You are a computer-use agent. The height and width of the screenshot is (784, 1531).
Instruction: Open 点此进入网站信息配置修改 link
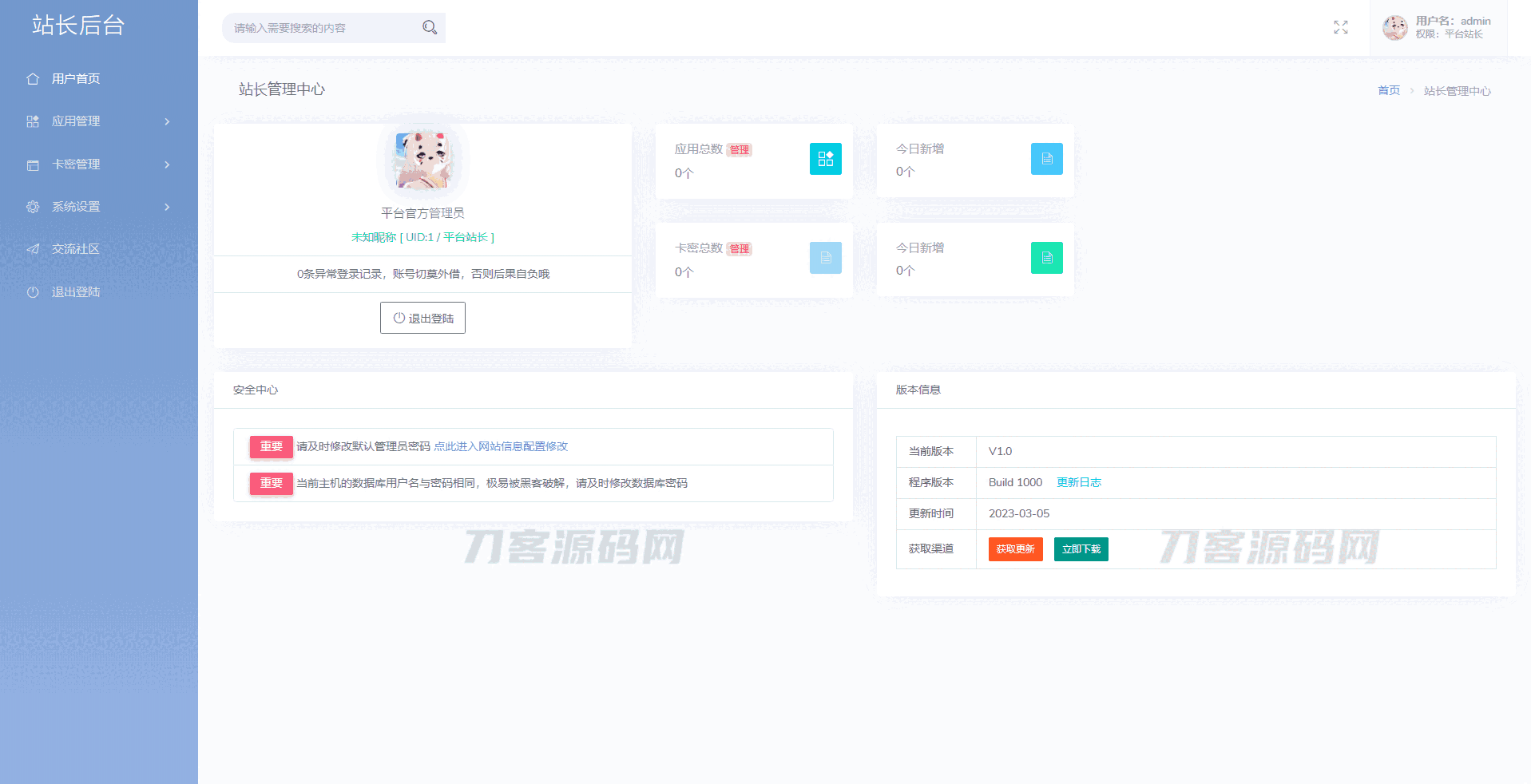tap(500, 446)
